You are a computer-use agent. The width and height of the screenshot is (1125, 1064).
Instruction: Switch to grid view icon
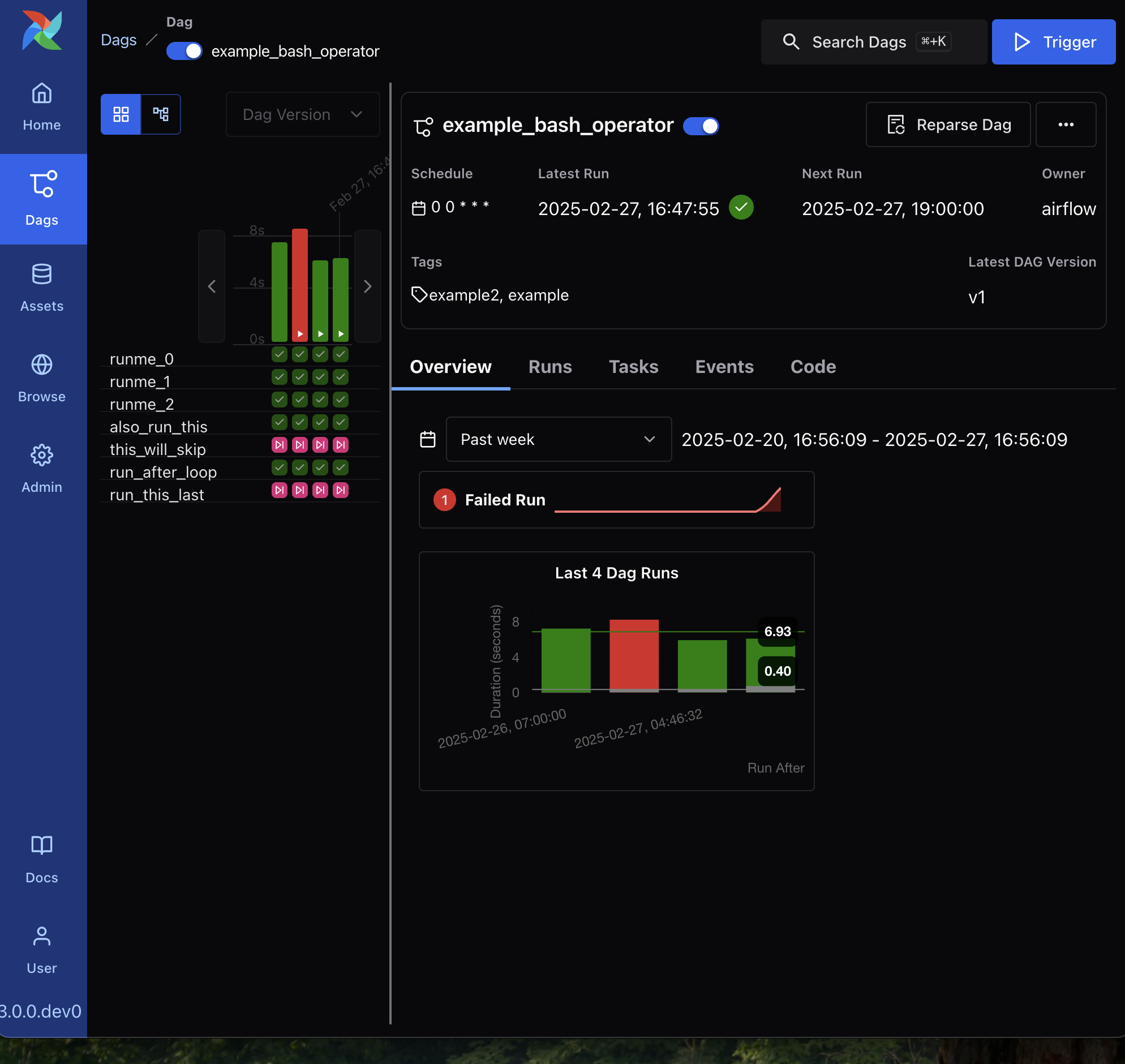[121, 114]
